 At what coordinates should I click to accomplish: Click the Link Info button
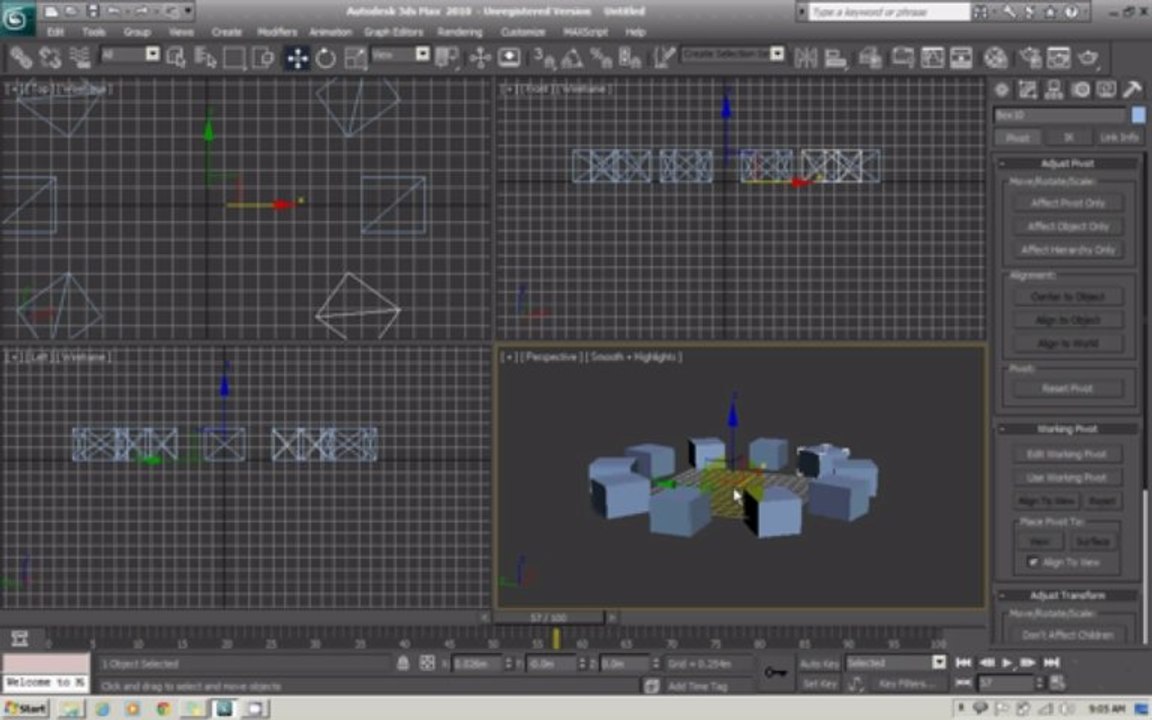pos(1119,137)
